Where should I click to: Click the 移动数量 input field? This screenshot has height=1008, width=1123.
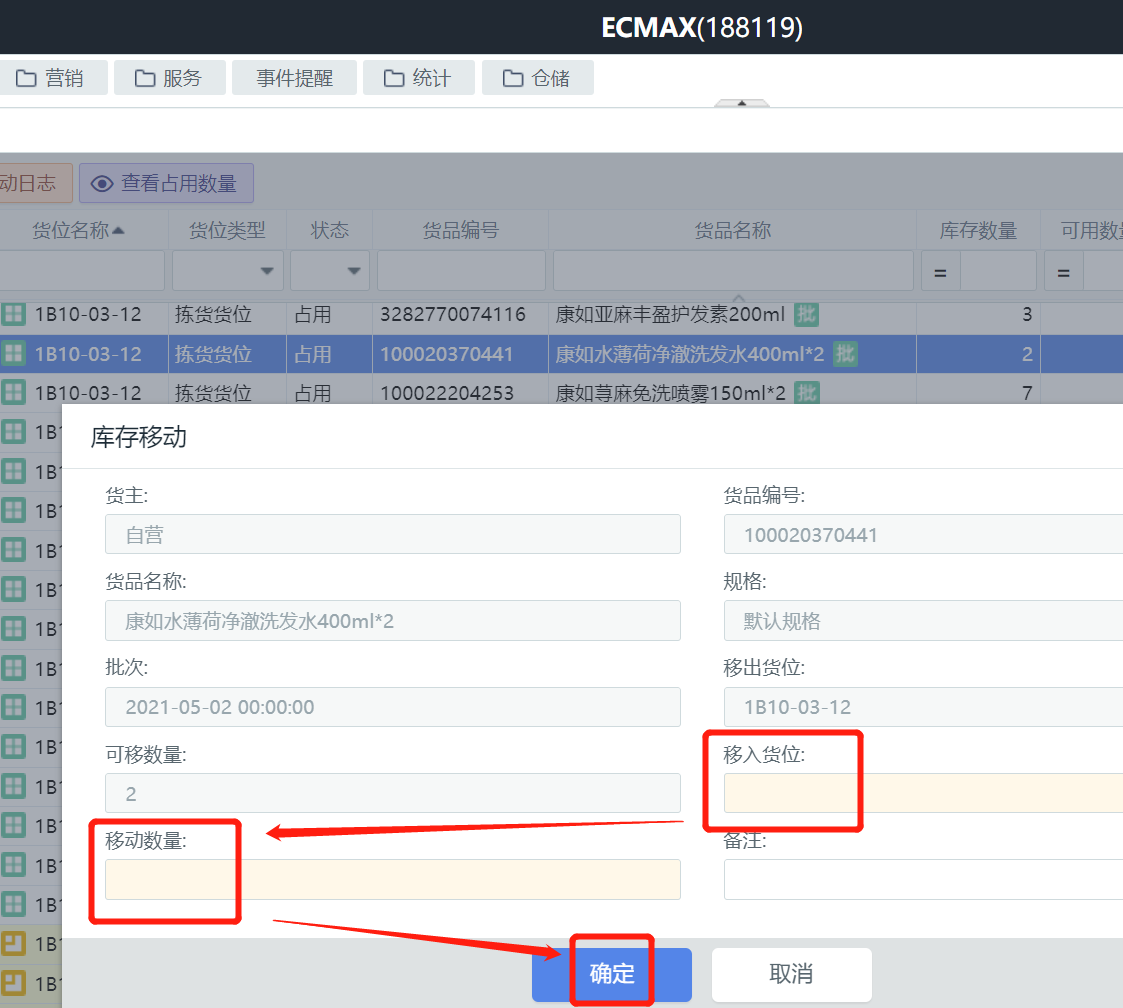392,879
